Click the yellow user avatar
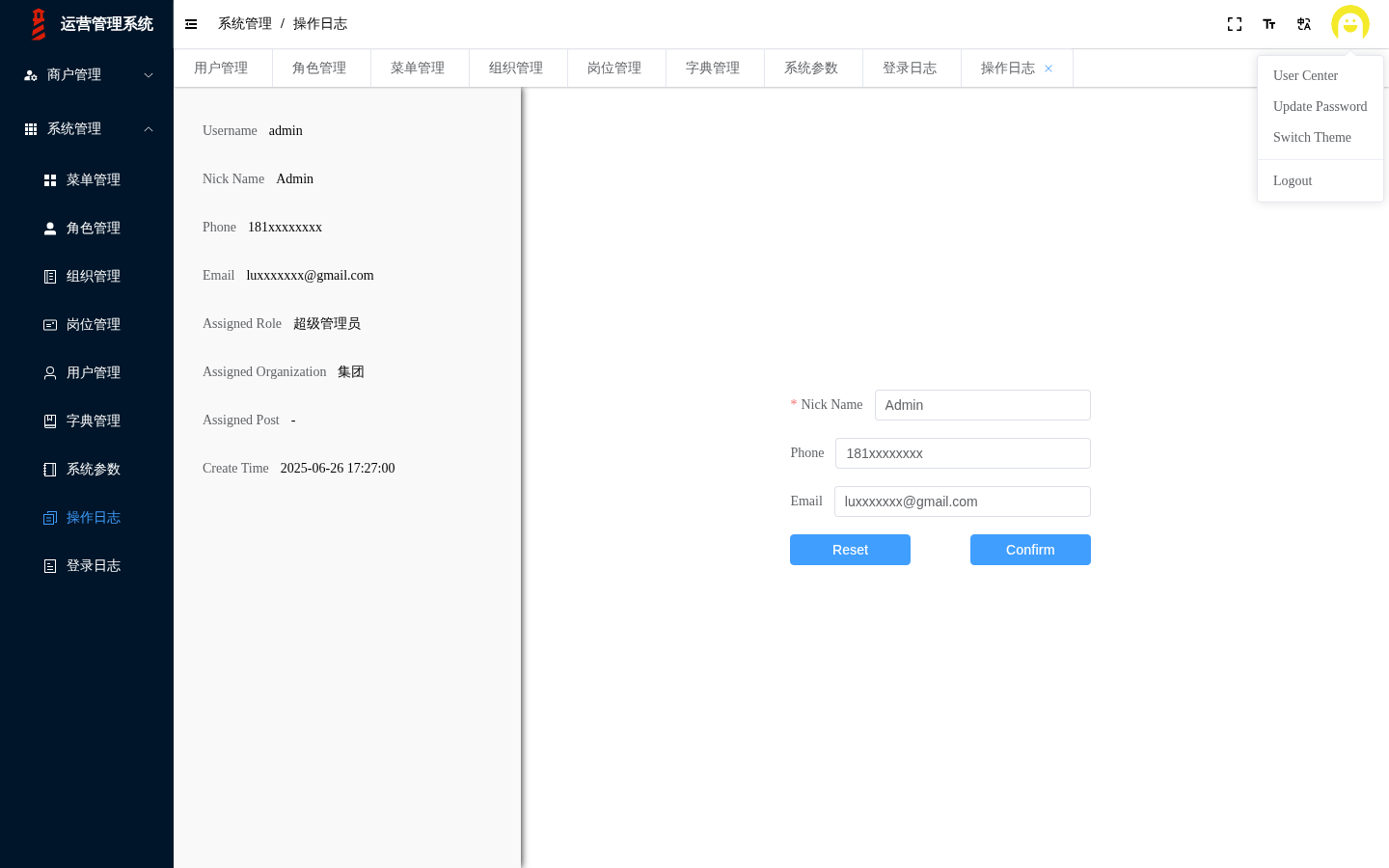1389x868 pixels. pos(1350,24)
